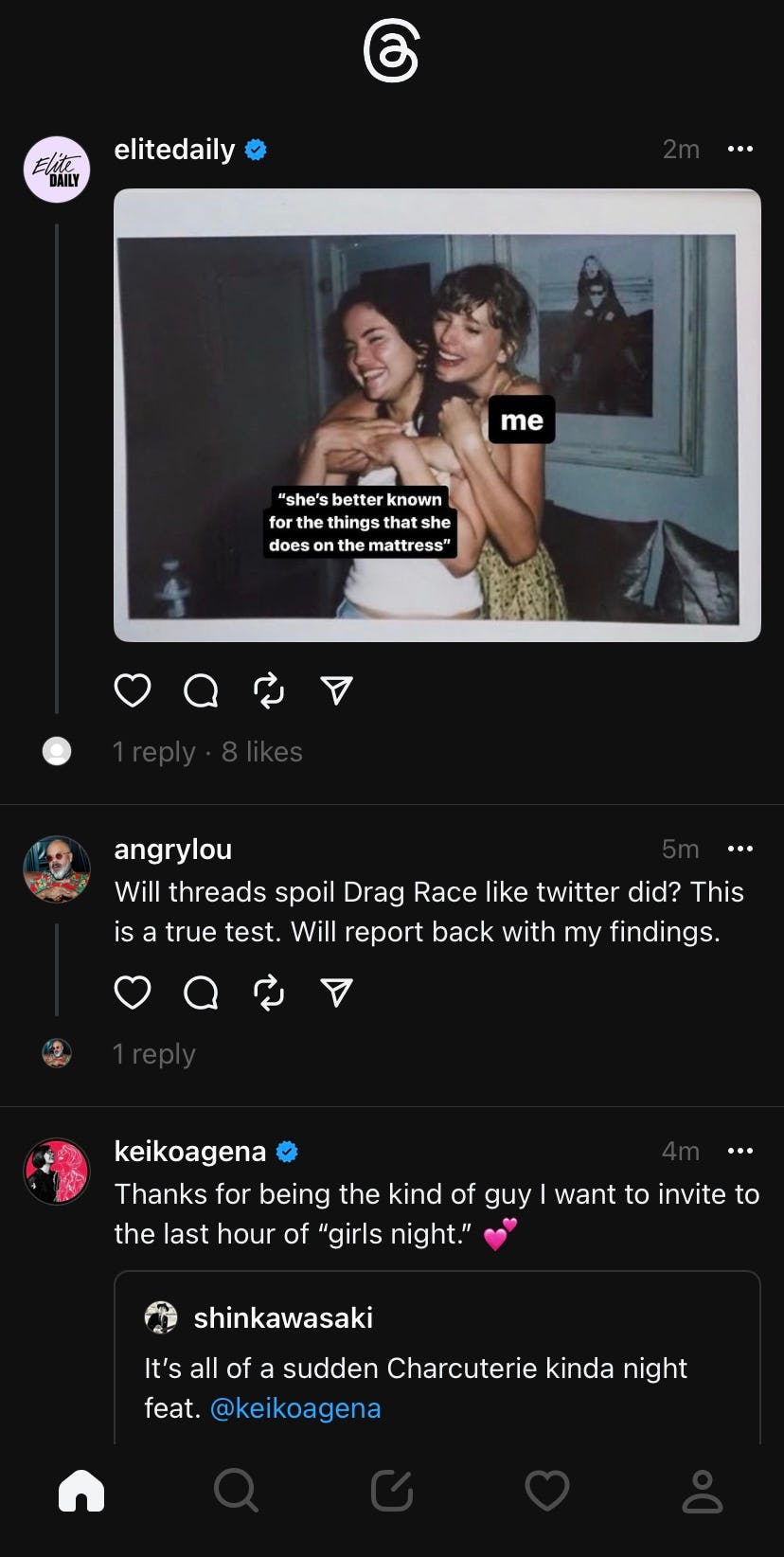The width and height of the screenshot is (784, 1557).
Task: Tap the Threads logo at top
Action: point(391,53)
